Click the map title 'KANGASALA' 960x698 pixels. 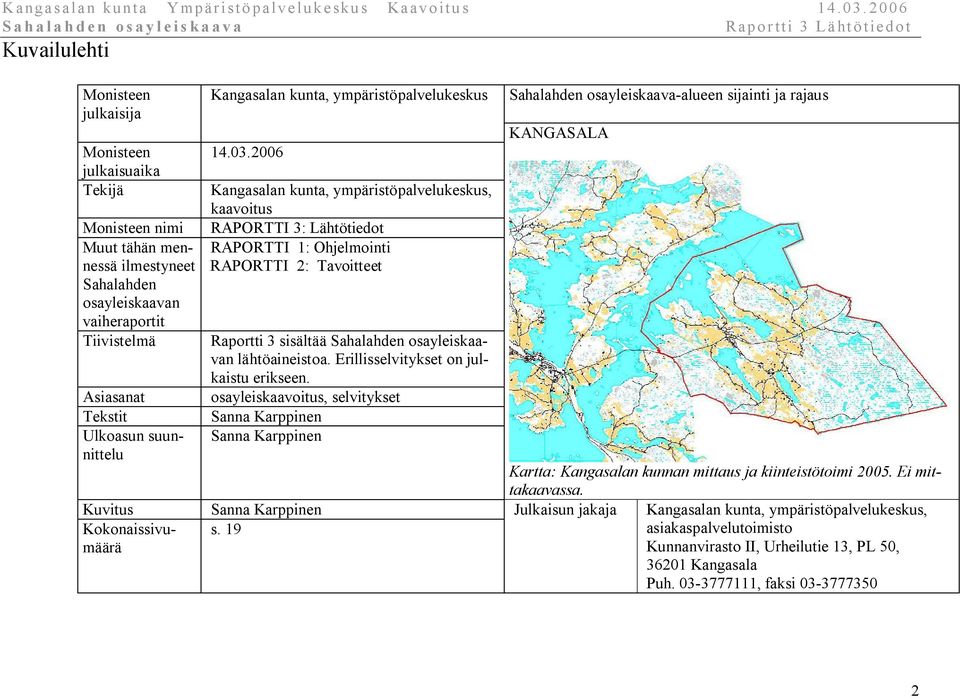pyautogui.click(x=558, y=133)
